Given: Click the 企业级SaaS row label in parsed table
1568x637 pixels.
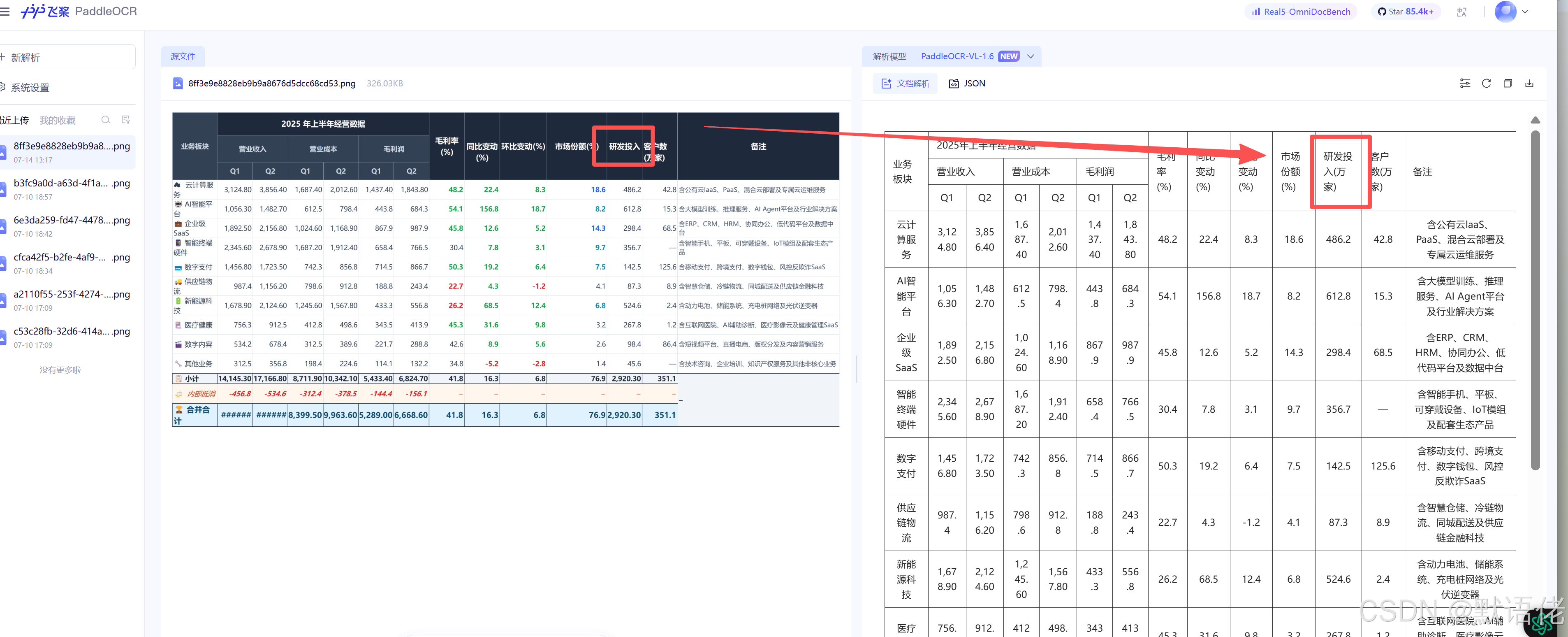Looking at the screenshot, I should point(906,353).
